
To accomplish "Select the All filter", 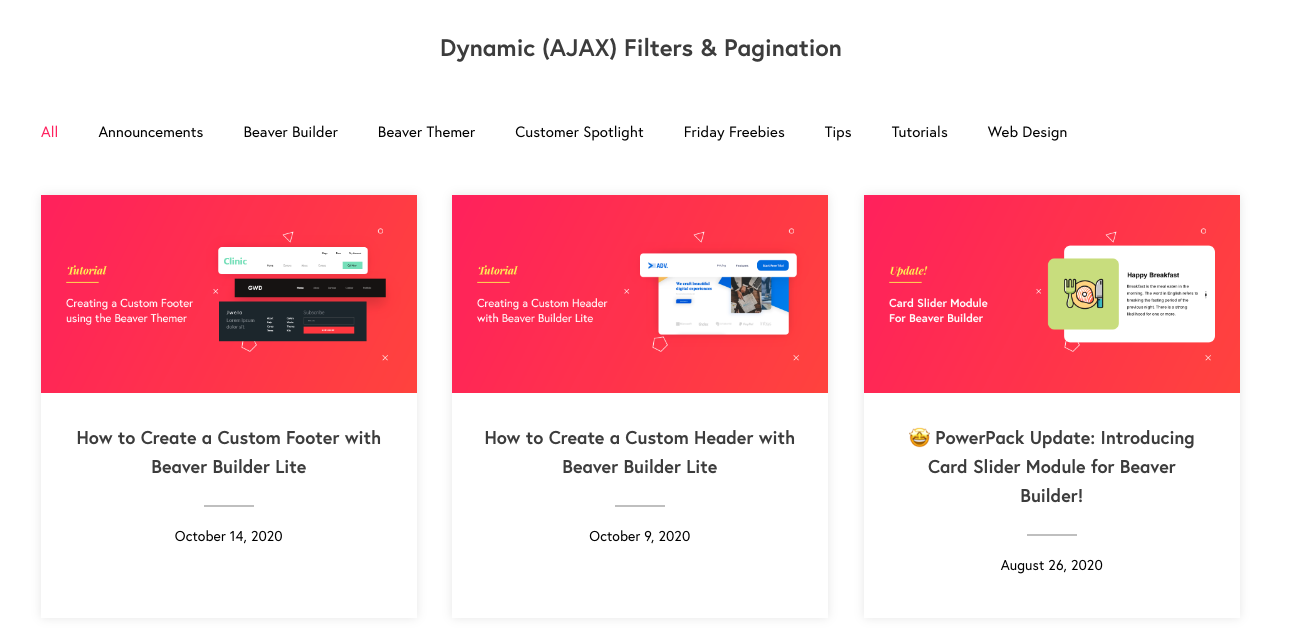I will click(49, 132).
